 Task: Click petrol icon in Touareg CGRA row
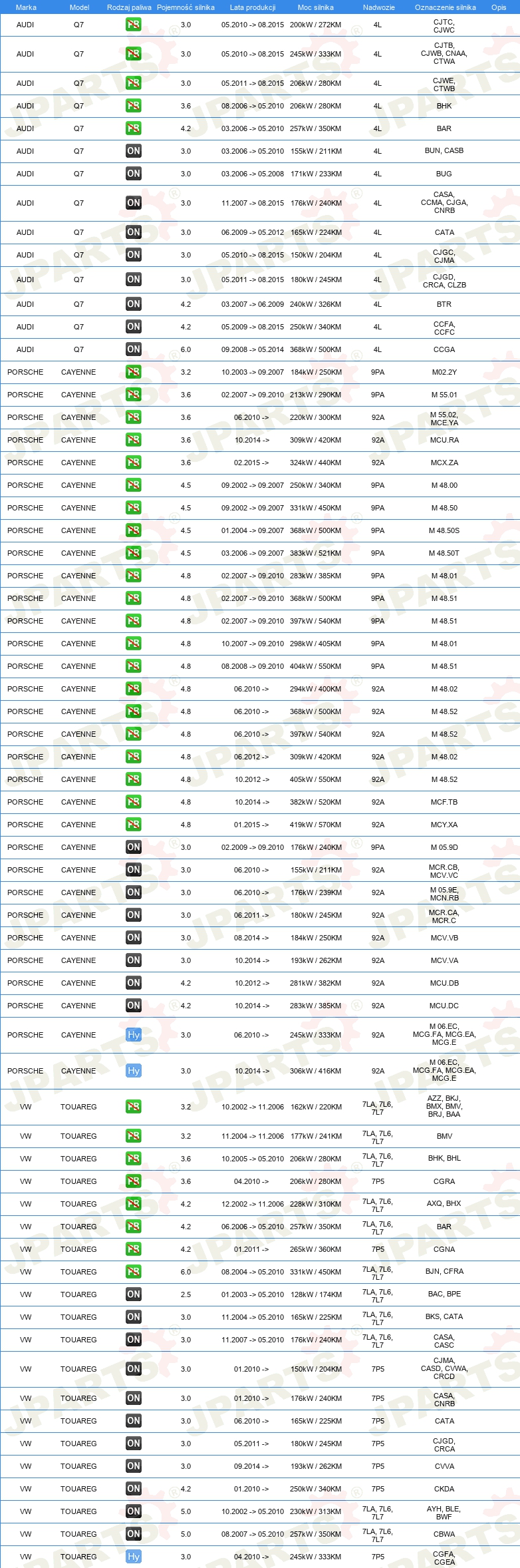tap(133, 1181)
